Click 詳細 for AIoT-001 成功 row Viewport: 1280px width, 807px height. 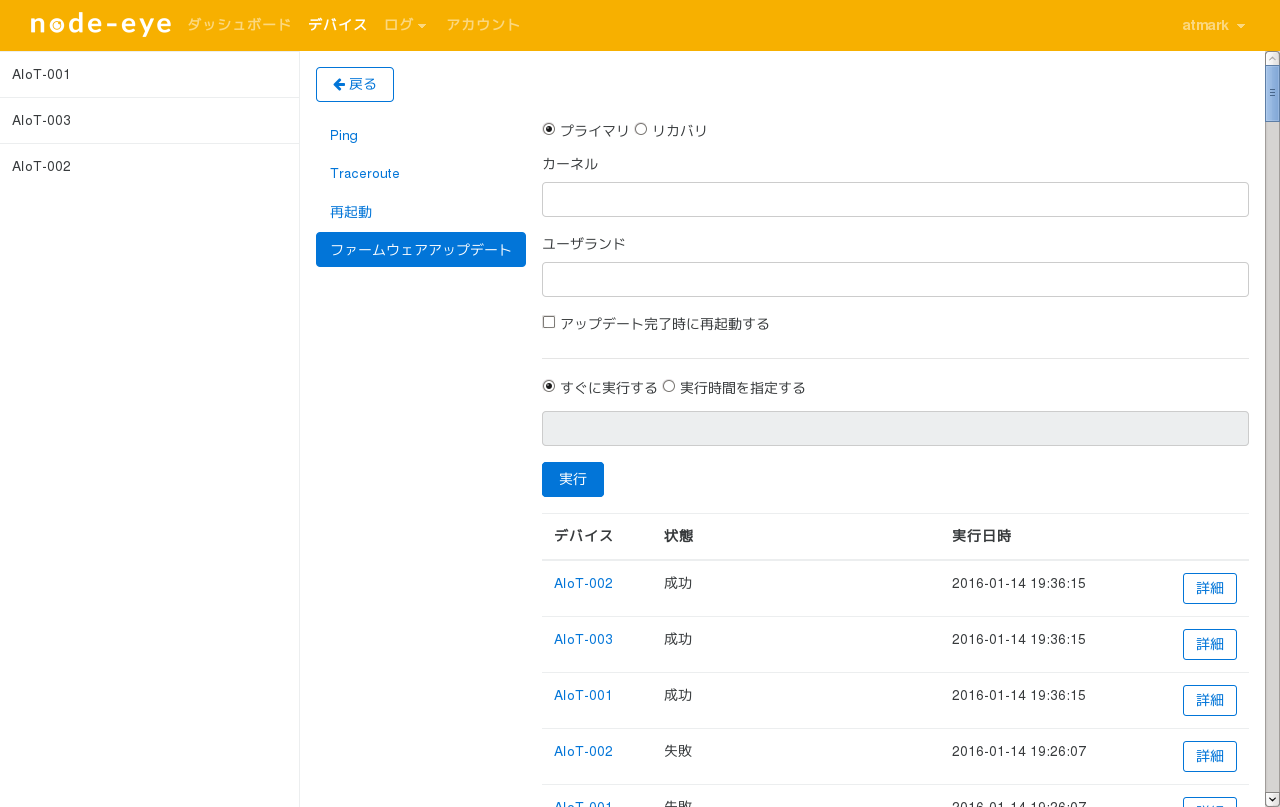[1210, 700]
